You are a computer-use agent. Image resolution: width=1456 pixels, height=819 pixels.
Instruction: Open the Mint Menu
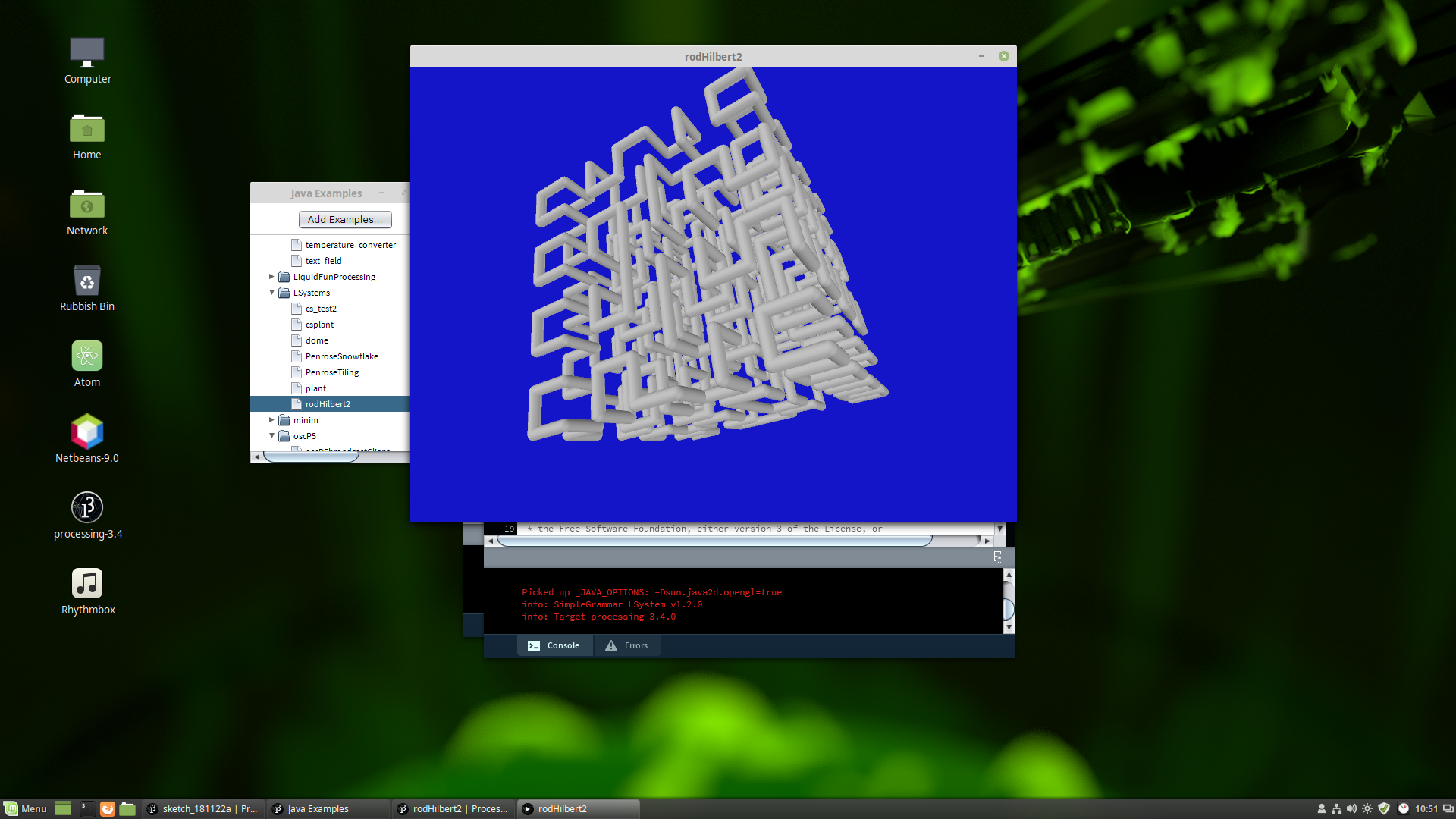tap(25, 808)
